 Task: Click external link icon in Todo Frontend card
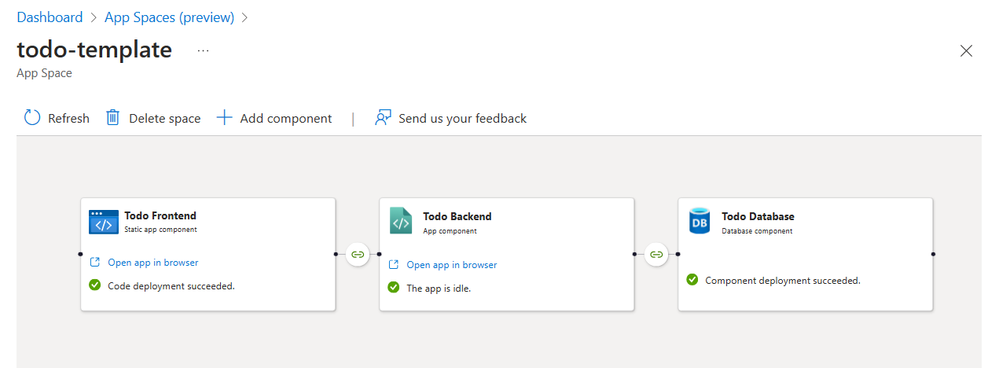click(x=95, y=262)
